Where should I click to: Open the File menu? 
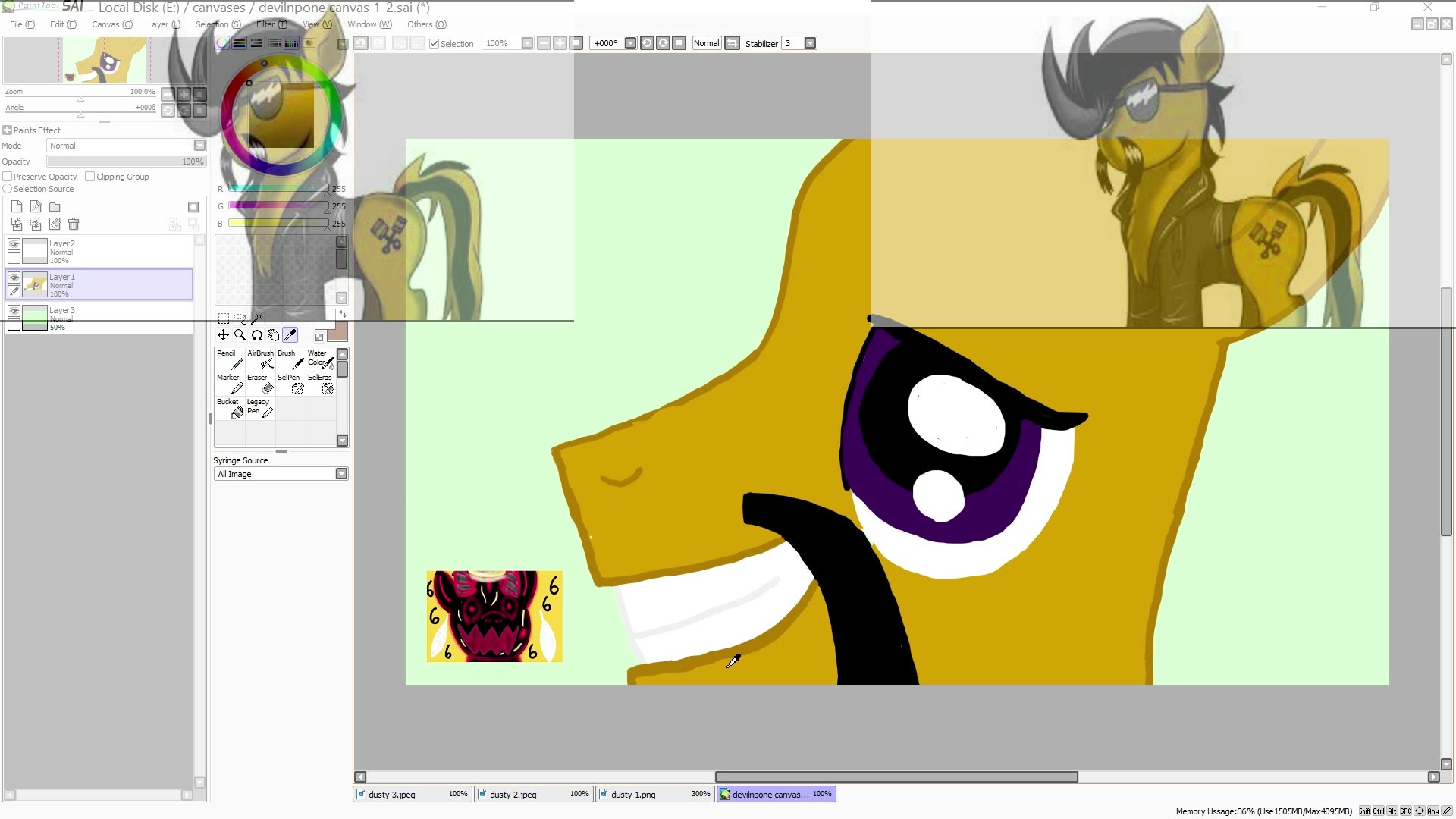coord(22,24)
